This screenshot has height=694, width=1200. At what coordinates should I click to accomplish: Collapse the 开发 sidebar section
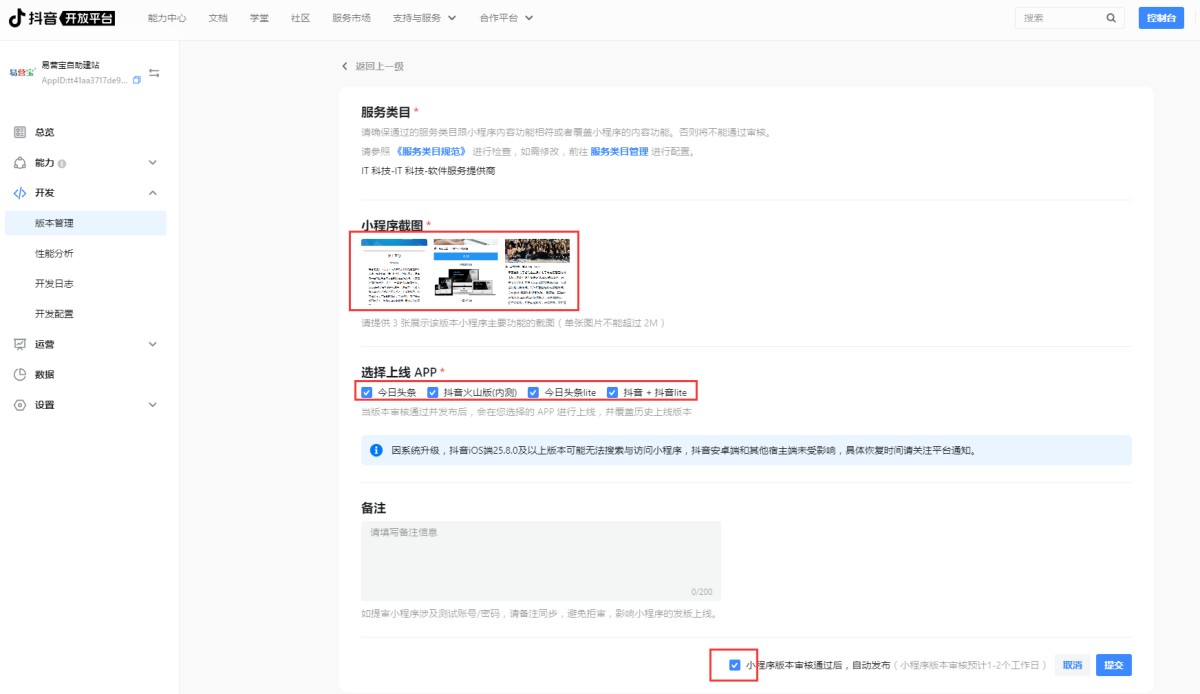click(x=153, y=193)
